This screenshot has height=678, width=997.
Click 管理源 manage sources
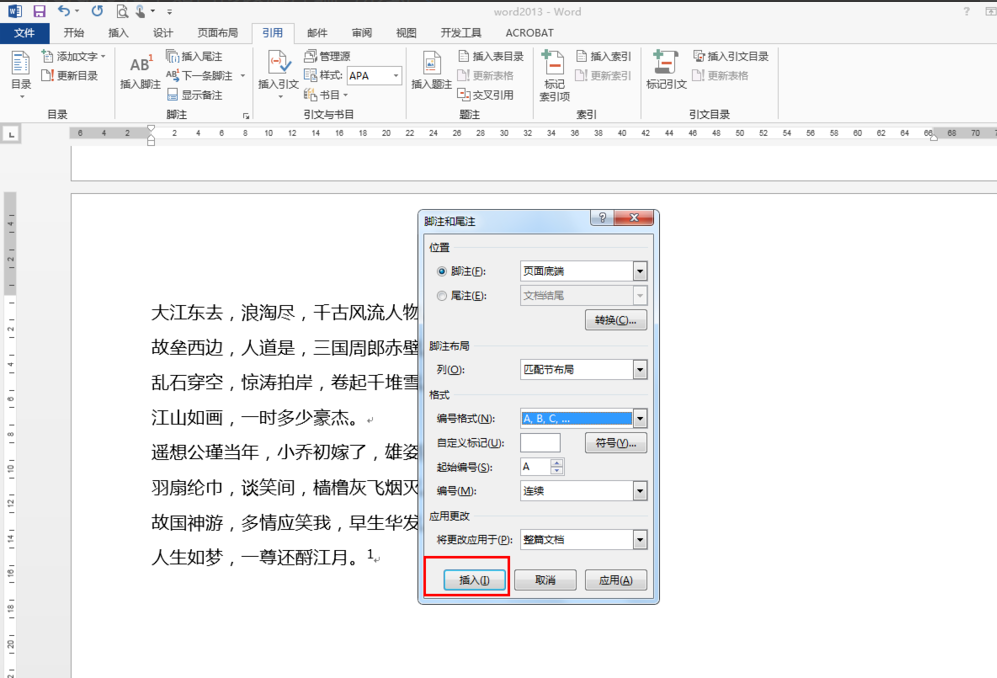click(x=327, y=56)
